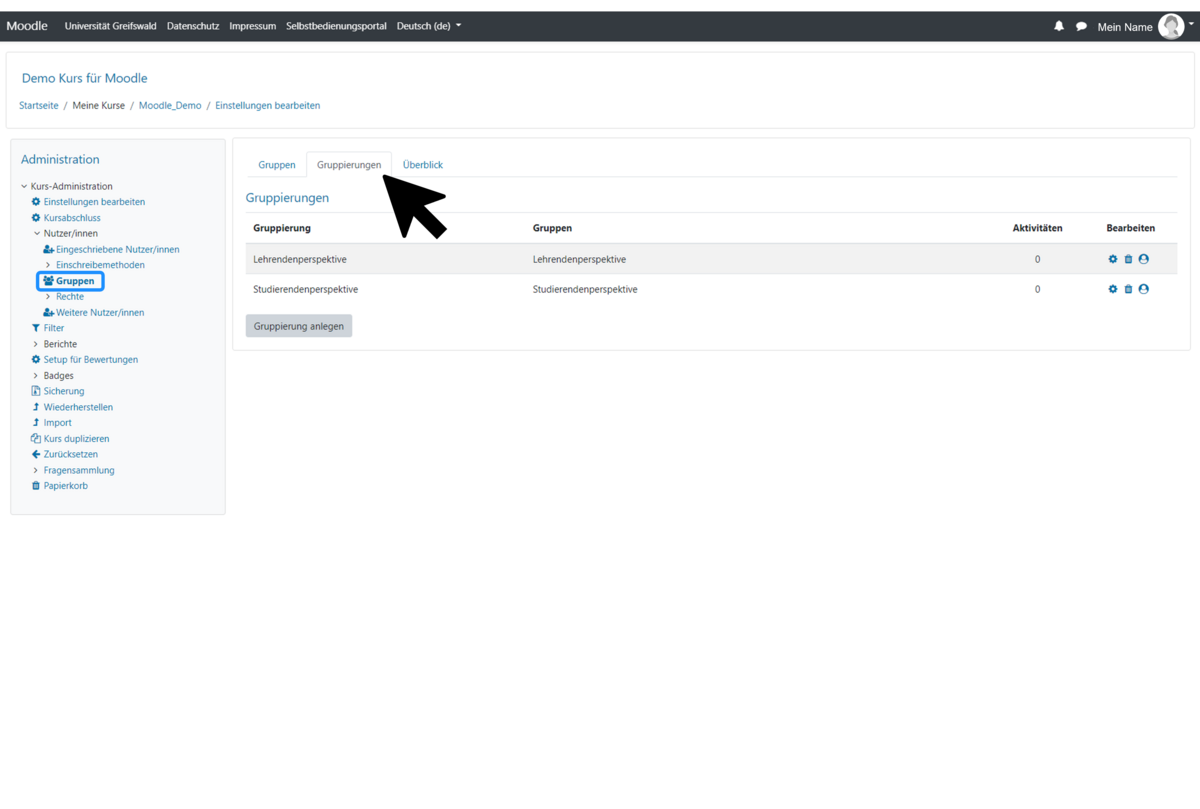The height and width of the screenshot is (809, 1200).
Task: Delete the Studierendenperspektive grouping via trash icon
Action: [x=1128, y=289]
